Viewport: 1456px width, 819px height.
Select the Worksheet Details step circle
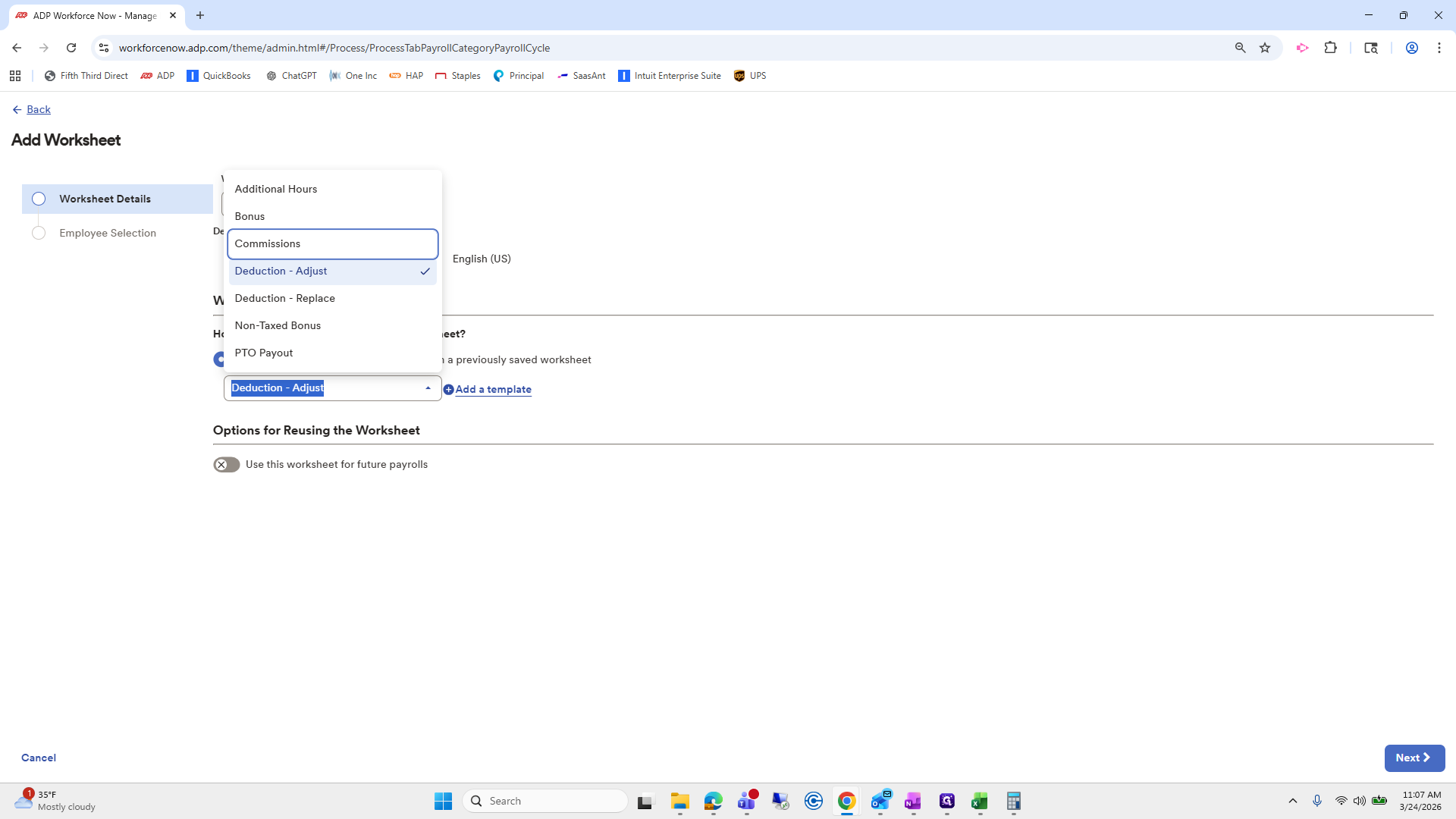click(x=39, y=199)
